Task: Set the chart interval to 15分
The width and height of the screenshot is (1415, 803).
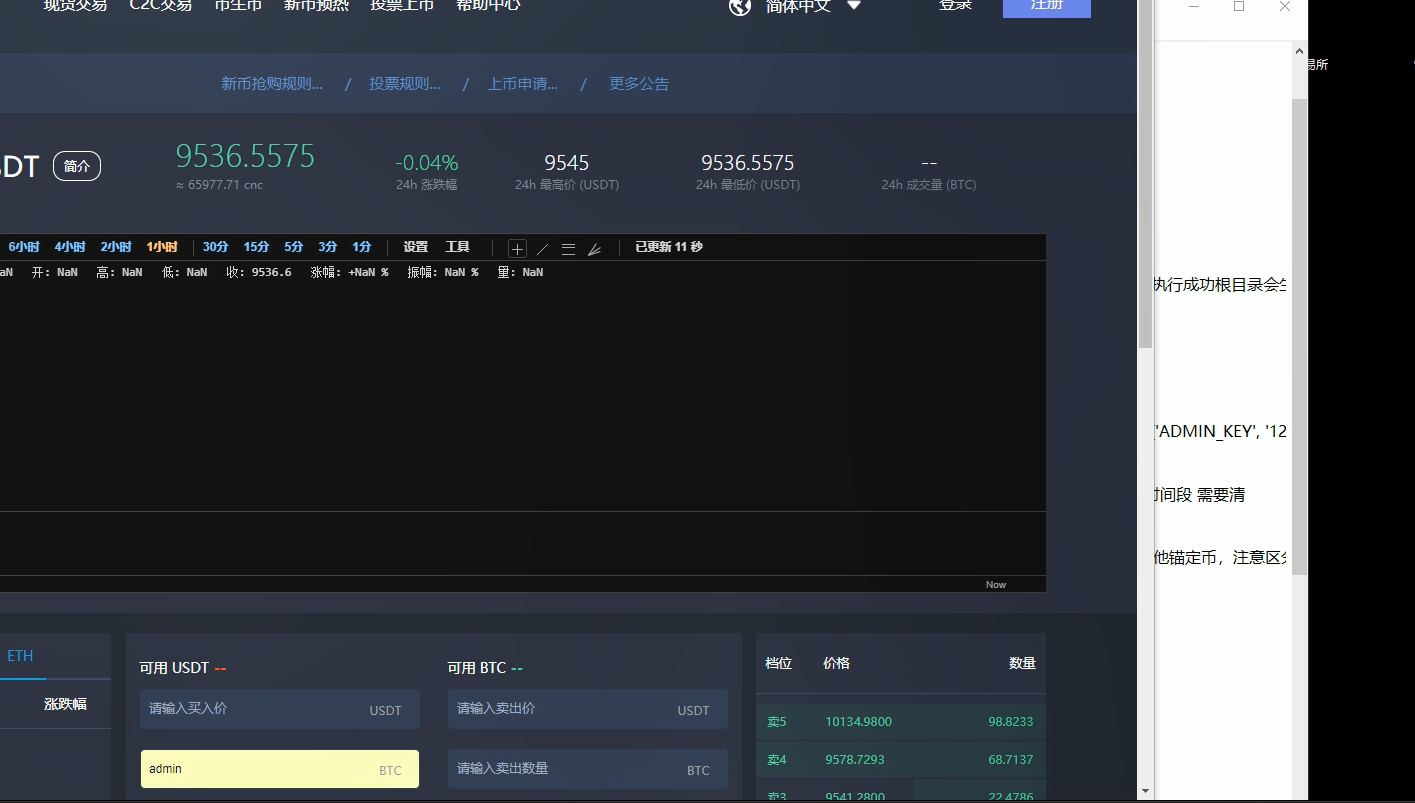Action: pyautogui.click(x=256, y=247)
